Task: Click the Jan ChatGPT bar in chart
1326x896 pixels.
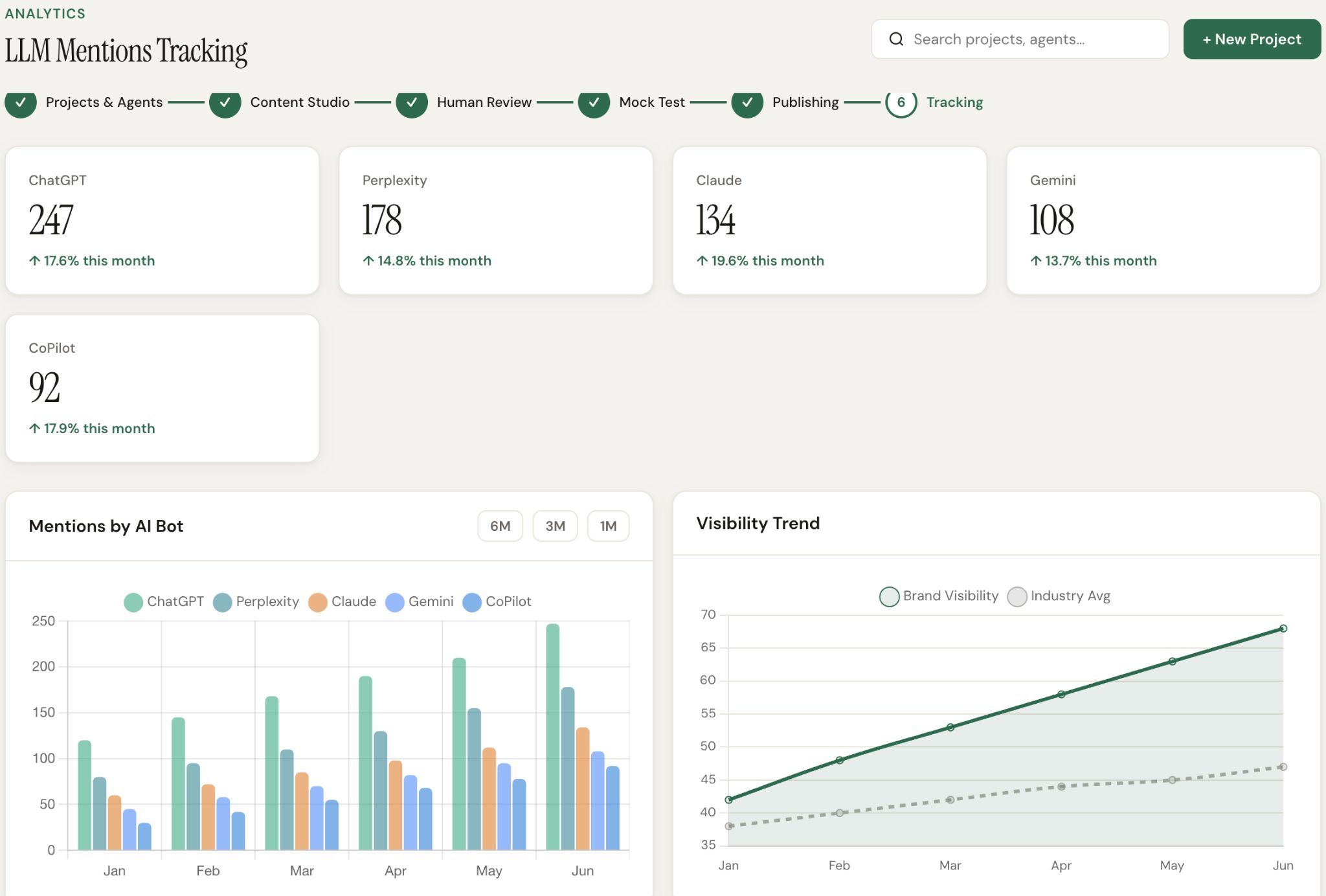Action: (85, 795)
